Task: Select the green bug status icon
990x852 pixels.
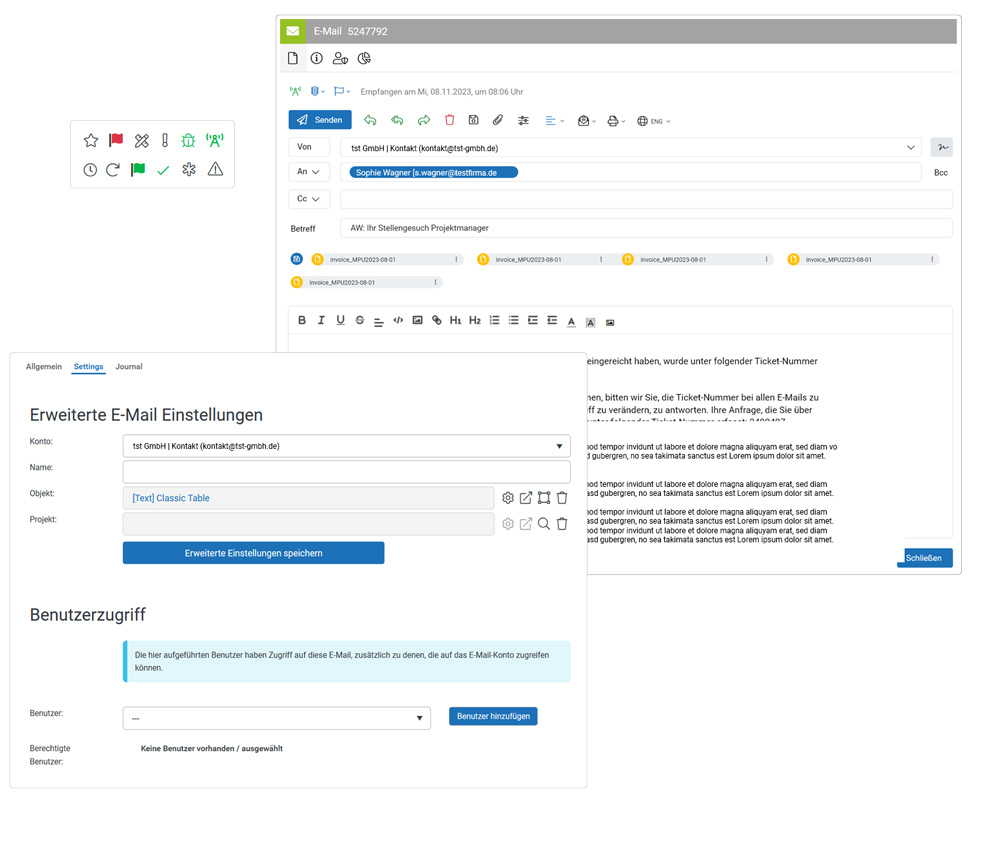Action: coord(188,141)
